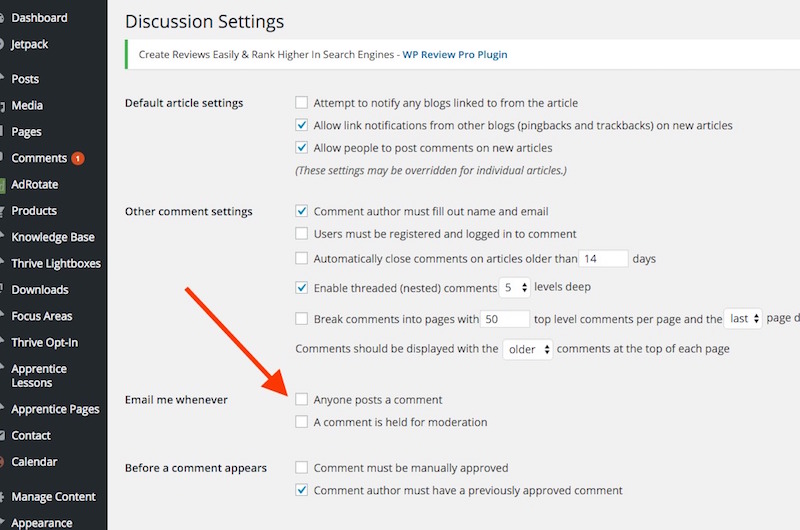
Task: Click the Calendar icon in sidebar
Action: pos(3,462)
